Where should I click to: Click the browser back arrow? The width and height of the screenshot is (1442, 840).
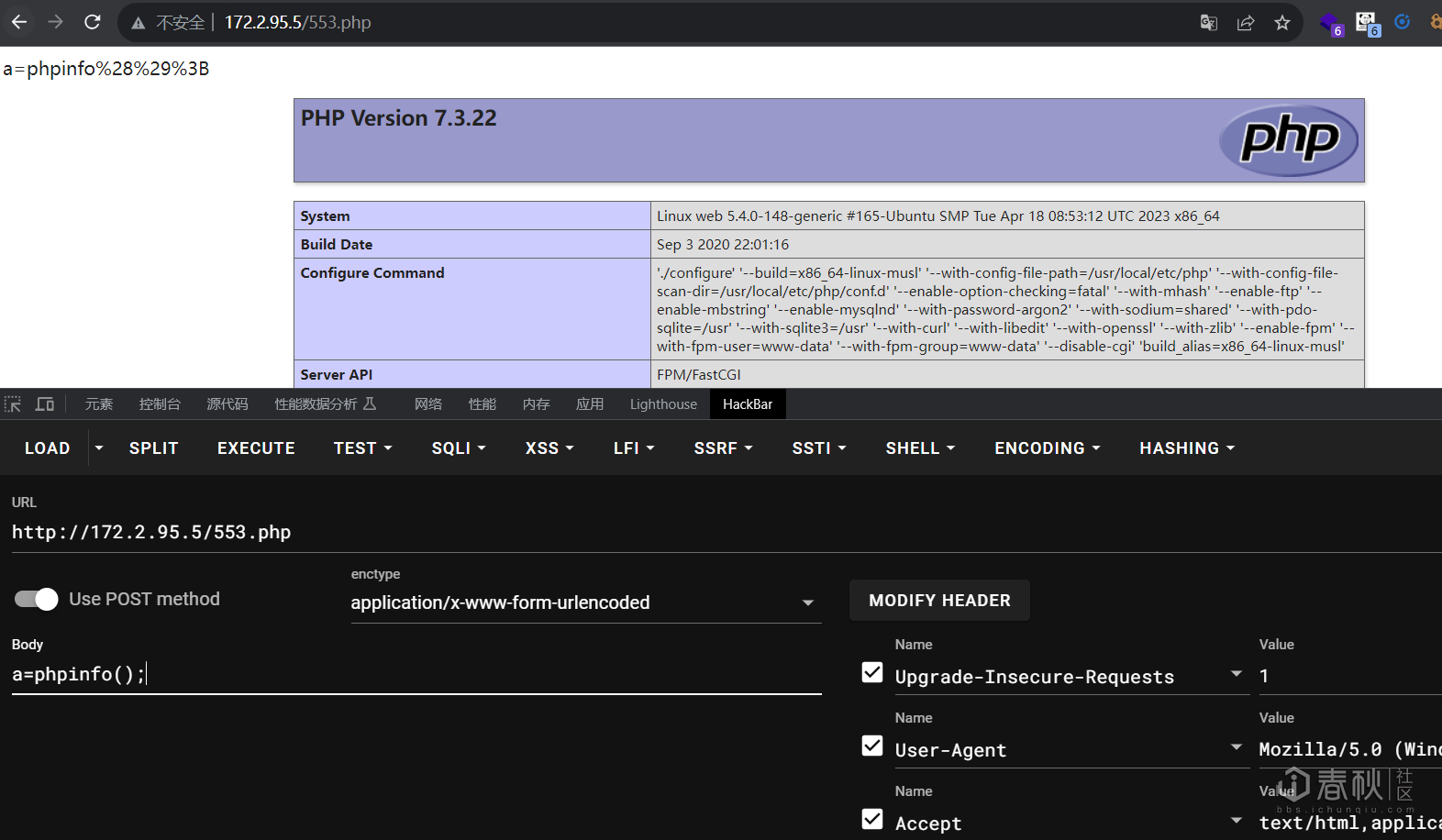(19, 22)
